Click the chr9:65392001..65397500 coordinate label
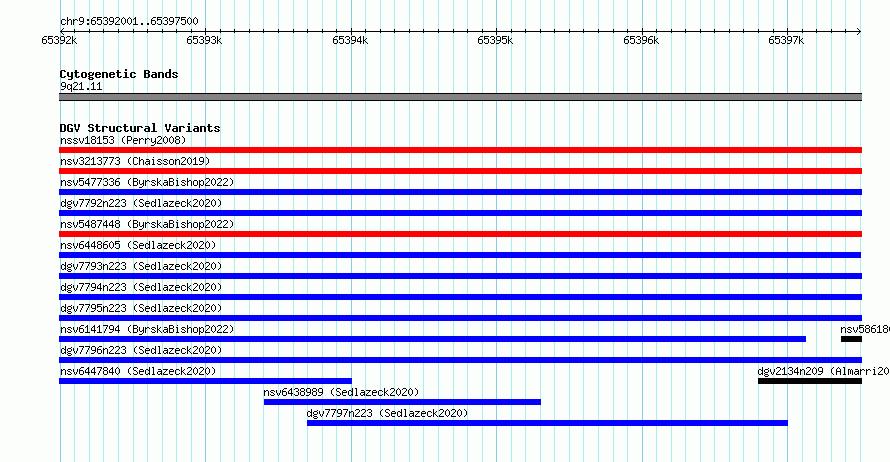The width and height of the screenshot is (890, 462). [129, 22]
